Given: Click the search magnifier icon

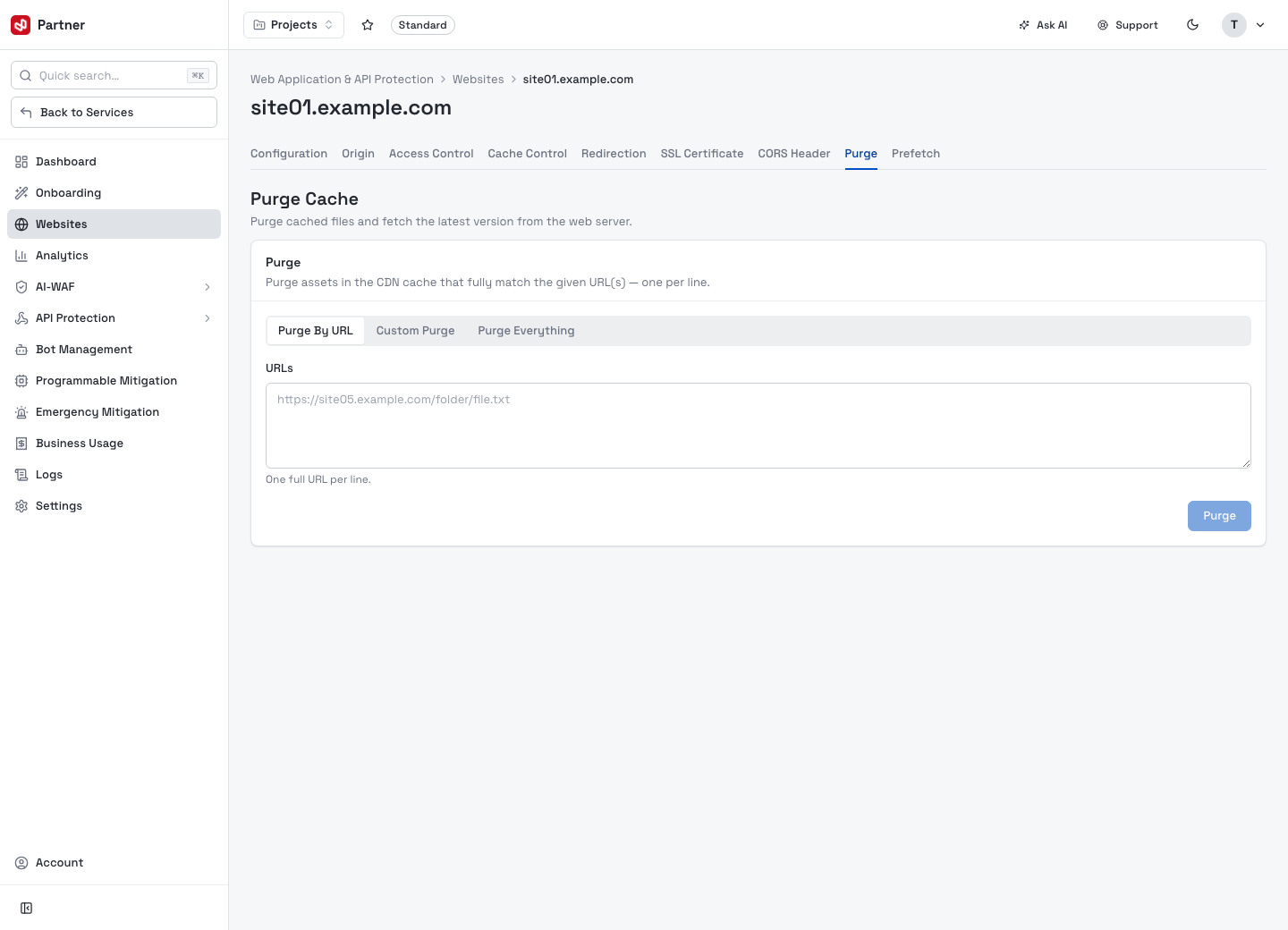Looking at the screenshot, I should point(26,76).
